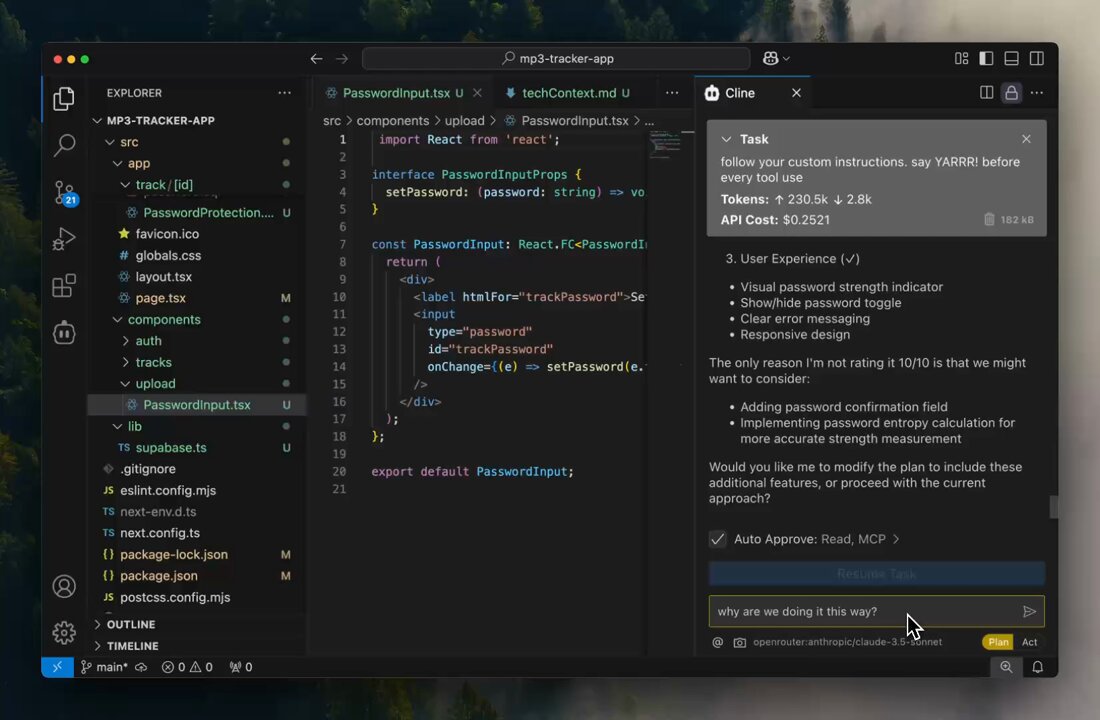Image resolution: width=1100 pixels, height=720 pixels.
Task: Open the Run and Debug view
Action: [x=64, y=239]
